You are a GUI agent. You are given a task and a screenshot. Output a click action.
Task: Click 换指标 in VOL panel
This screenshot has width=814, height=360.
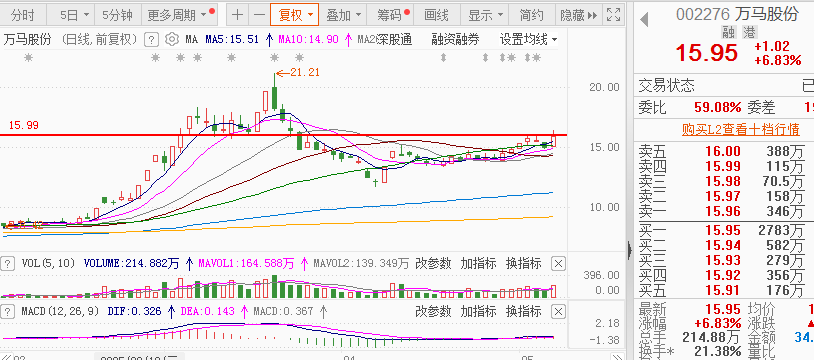click(523, 264)
